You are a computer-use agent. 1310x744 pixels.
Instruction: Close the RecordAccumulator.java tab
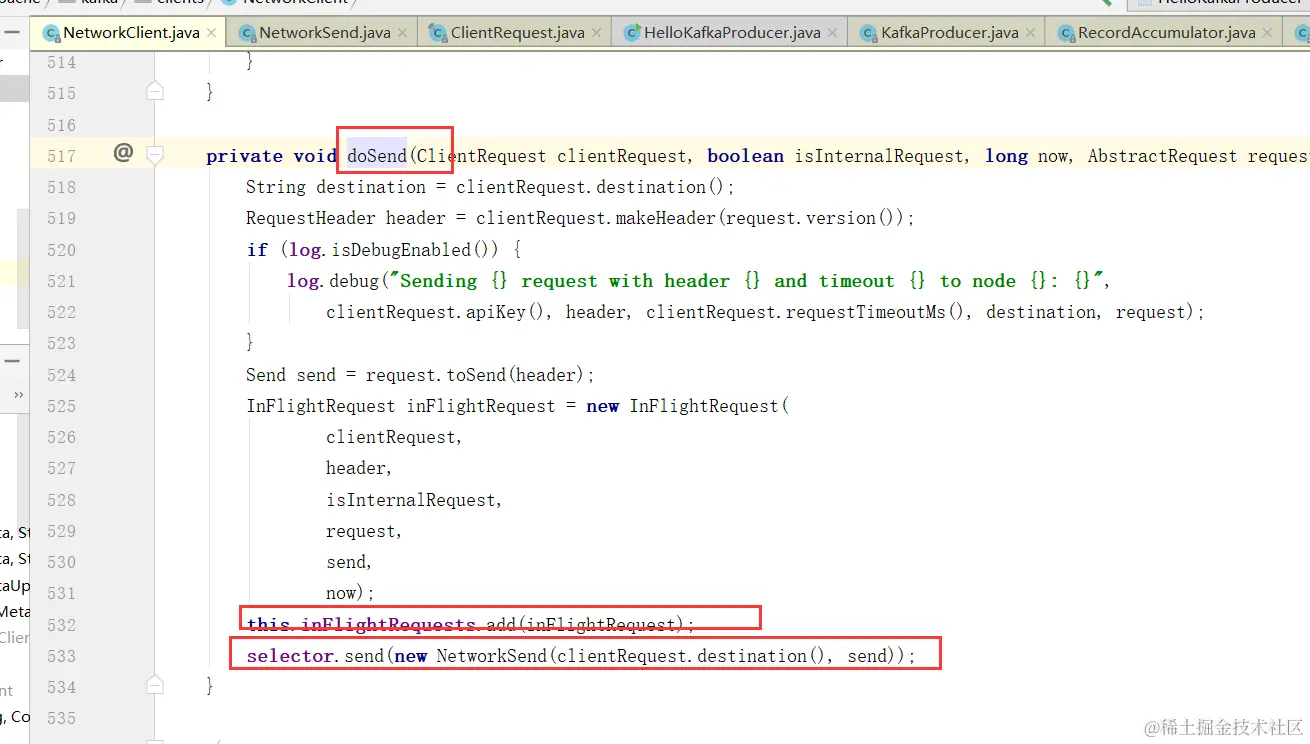pos(1266,33)
